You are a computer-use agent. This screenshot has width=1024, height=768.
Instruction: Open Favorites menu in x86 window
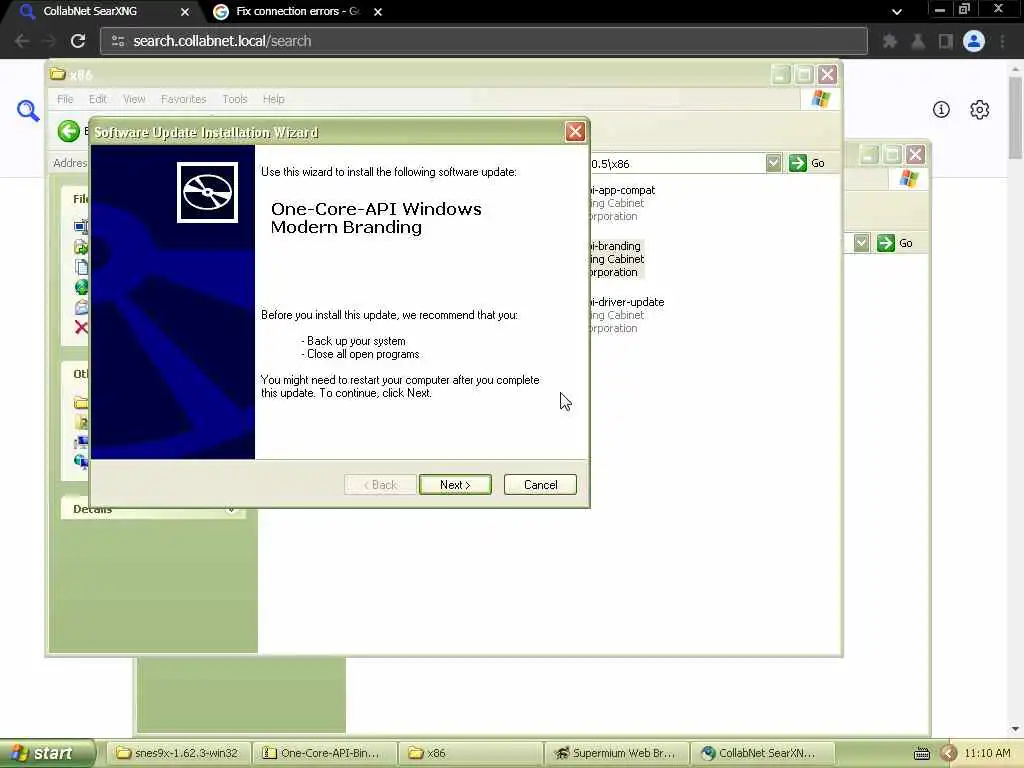click(184, 99)
